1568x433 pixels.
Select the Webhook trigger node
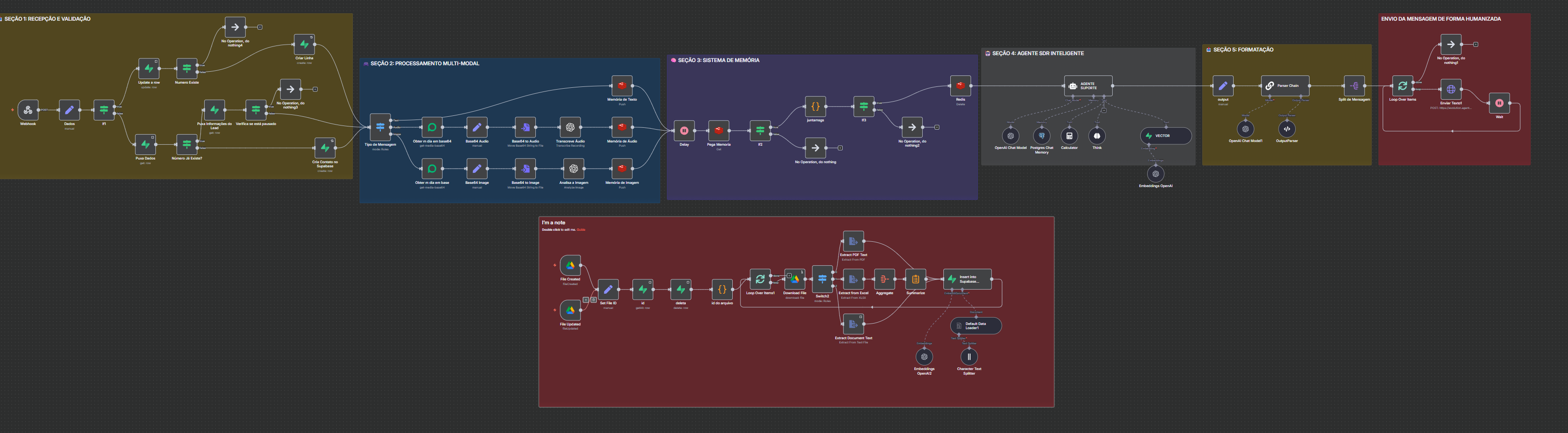(x=28, y=110)
